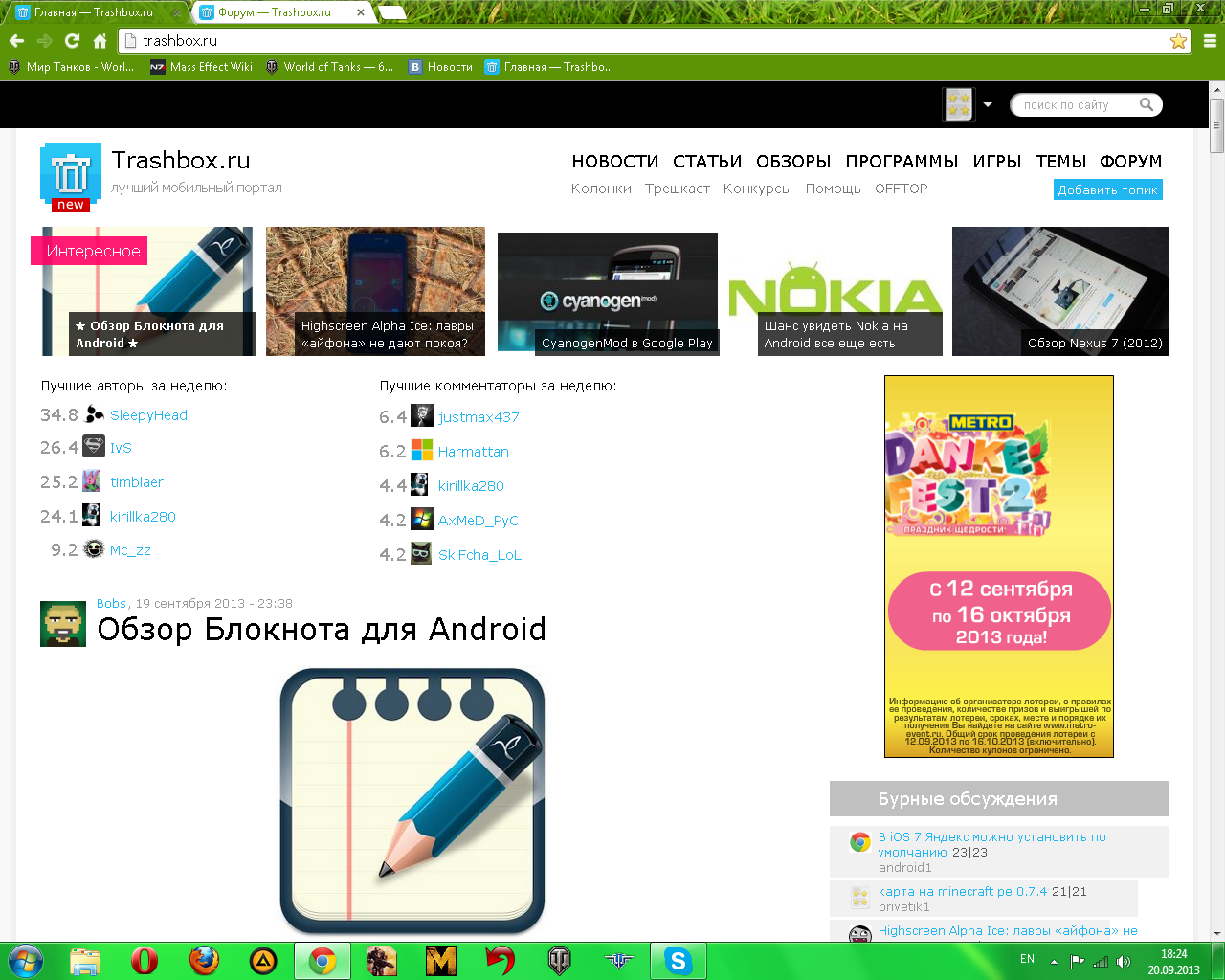Image resolution: width=1225 pixels, height=980 pixels.
Task: Open the ФОРУМ menu section
Action: [1131, 161]
